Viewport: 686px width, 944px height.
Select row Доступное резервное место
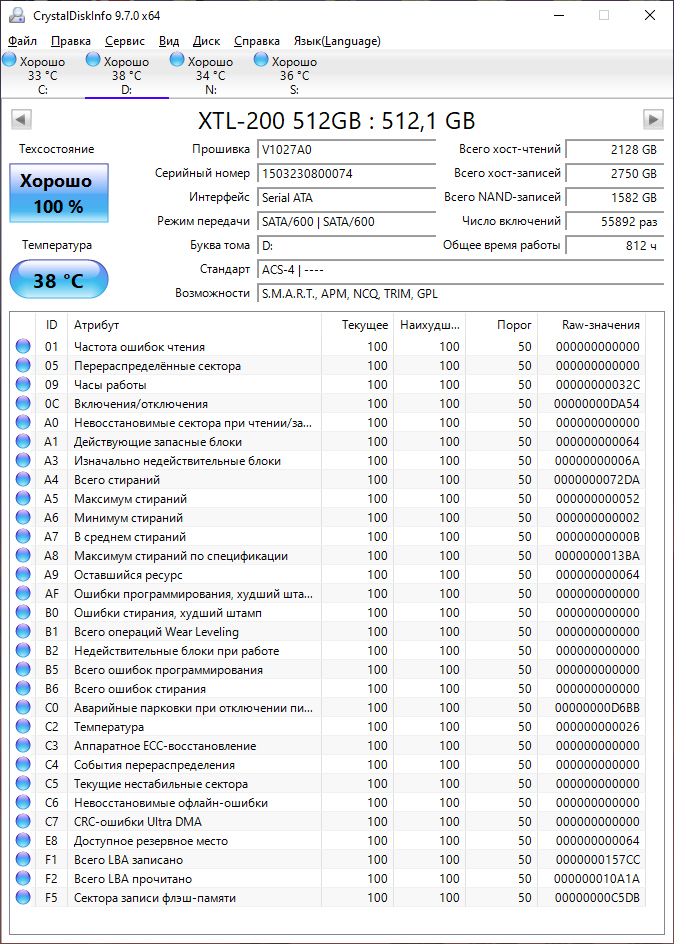(x=328, y=840)
